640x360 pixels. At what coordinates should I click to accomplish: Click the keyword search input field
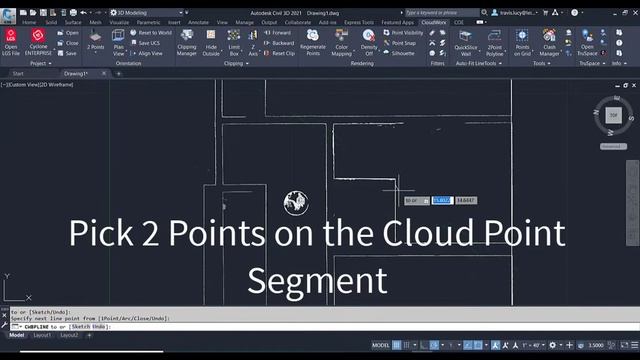442,13
